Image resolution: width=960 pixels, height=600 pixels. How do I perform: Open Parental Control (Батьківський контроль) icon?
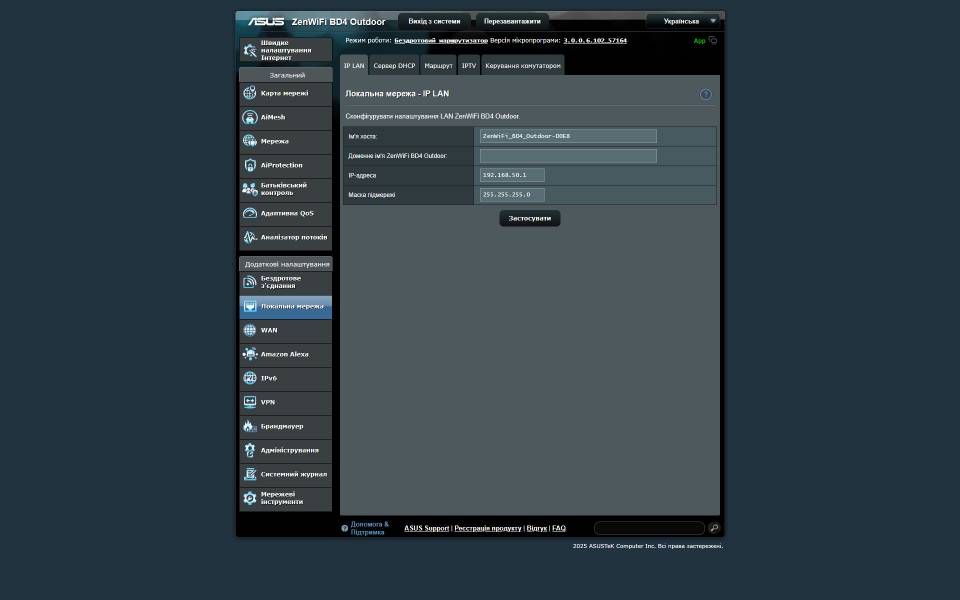point(250,189)
